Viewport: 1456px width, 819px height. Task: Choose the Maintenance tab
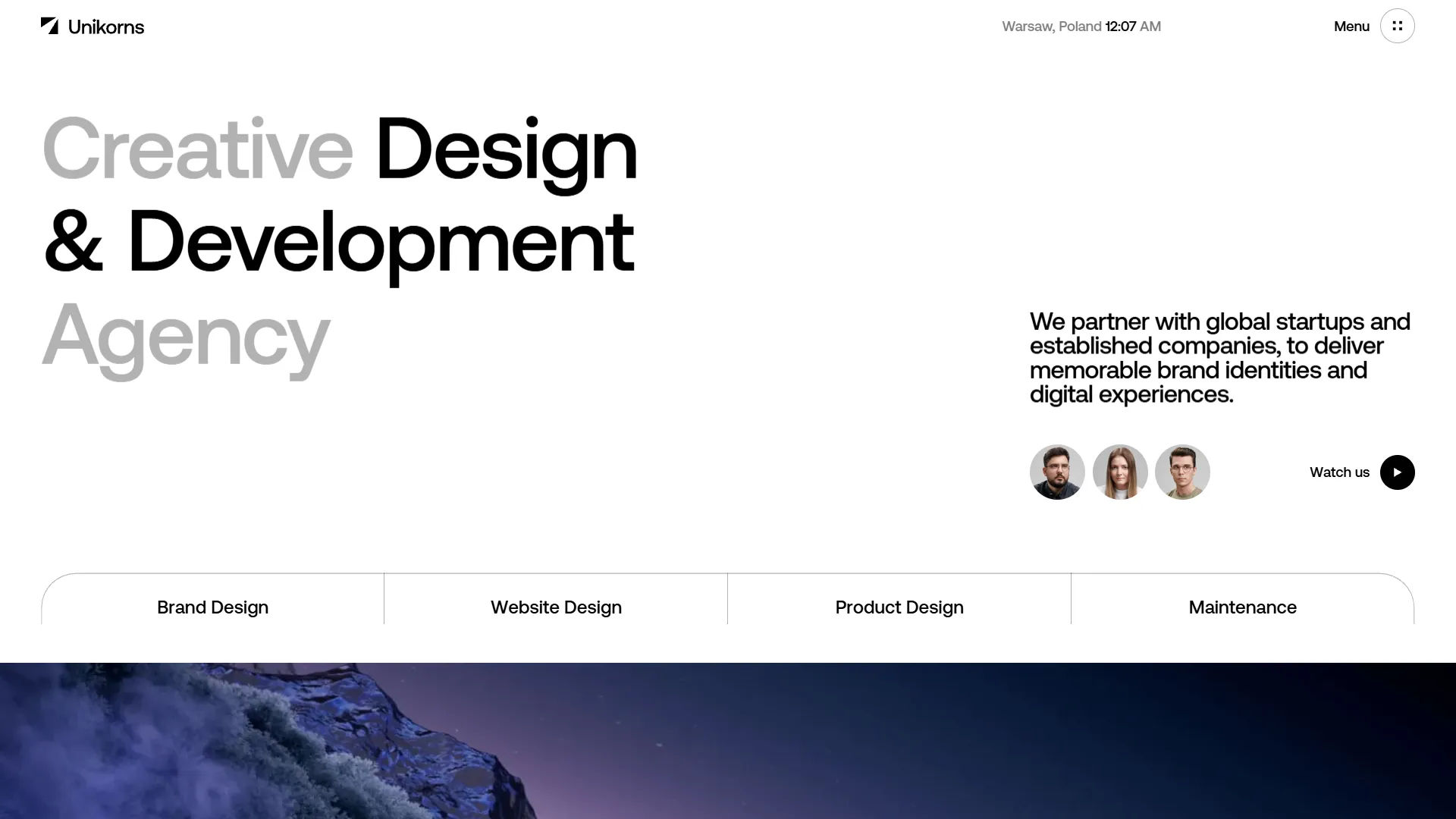point(1242,607)
